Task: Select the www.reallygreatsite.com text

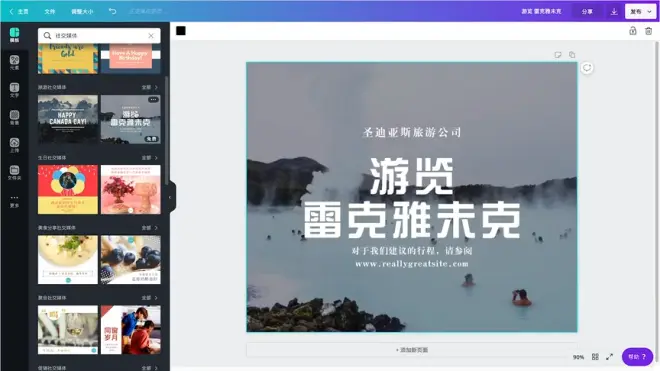Action: pyautogui.click(x=412, y=264)
